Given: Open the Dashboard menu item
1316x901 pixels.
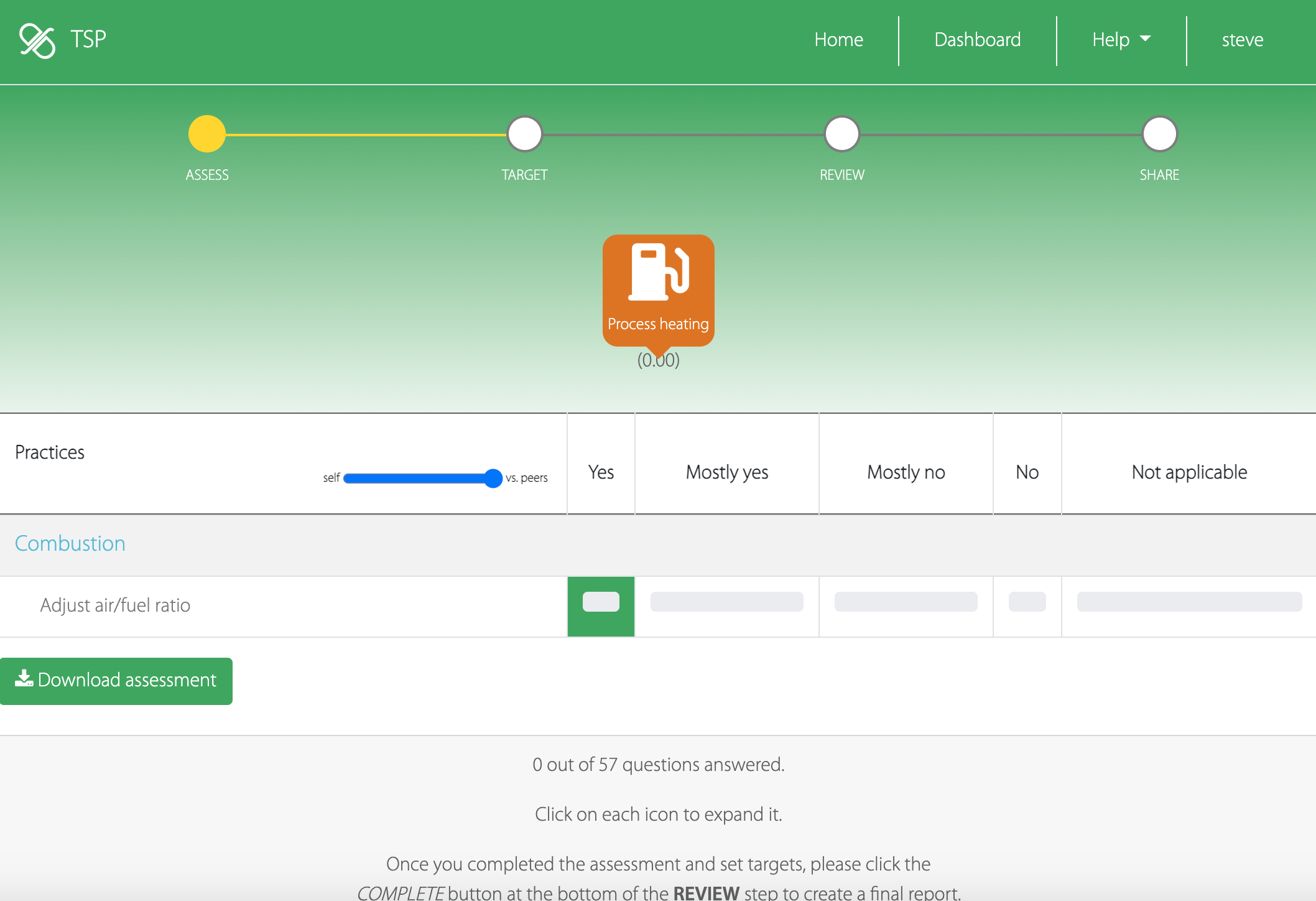Looking at the screenshot, I should (x=977, y=40).
